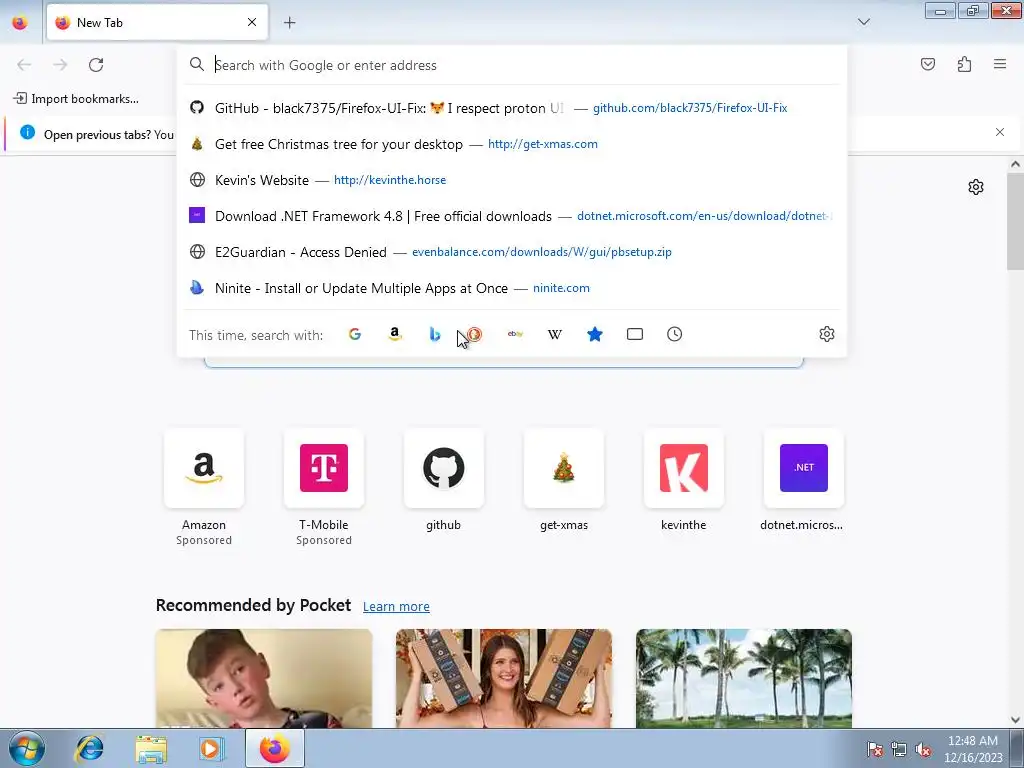
Task: Open the Windows Start menu
Action: click(x=27, y=748)
